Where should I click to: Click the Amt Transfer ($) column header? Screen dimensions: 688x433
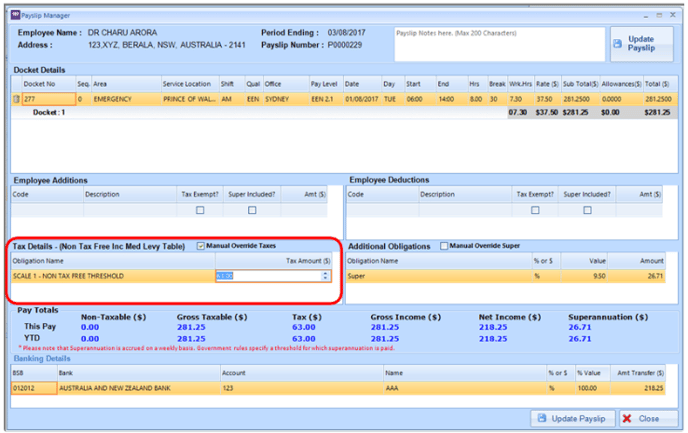pos(638,373)
